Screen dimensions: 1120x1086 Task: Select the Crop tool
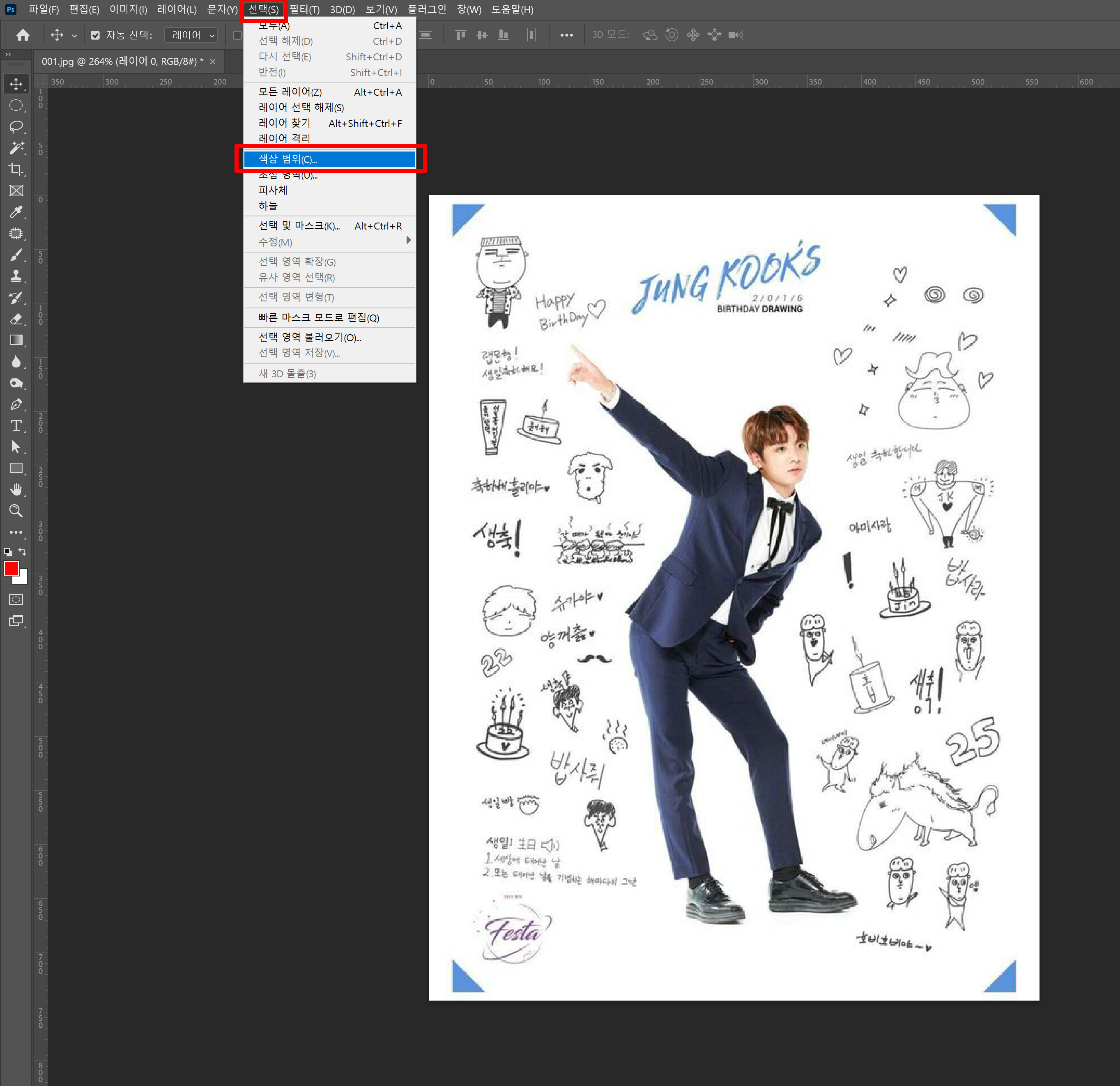16,170
